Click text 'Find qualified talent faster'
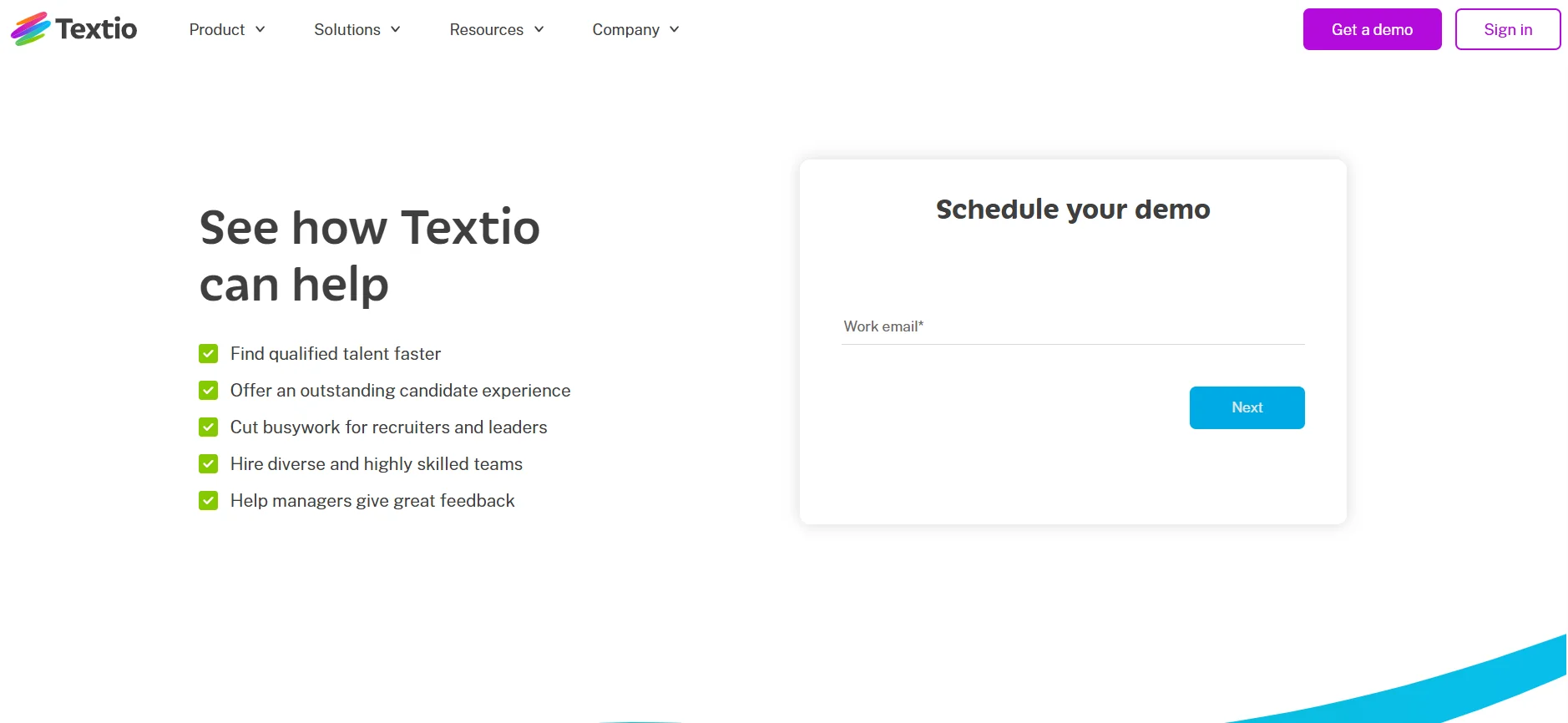The width and height of the screenshot is (1568, 723). [336, 354]
